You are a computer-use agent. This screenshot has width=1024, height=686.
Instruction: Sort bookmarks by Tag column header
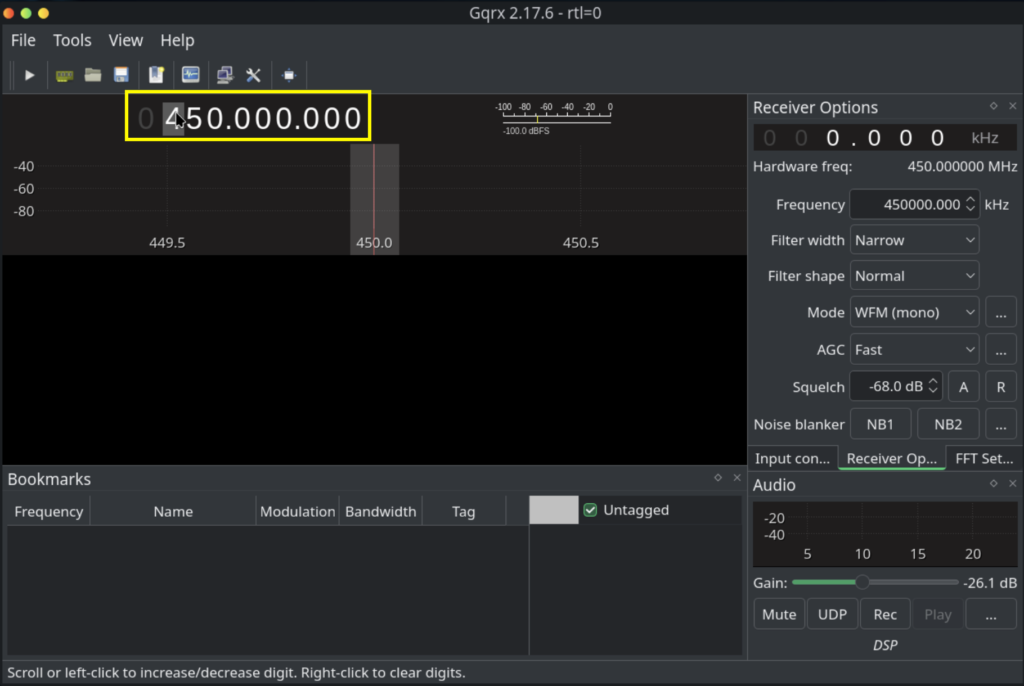[x=463, y=512]
